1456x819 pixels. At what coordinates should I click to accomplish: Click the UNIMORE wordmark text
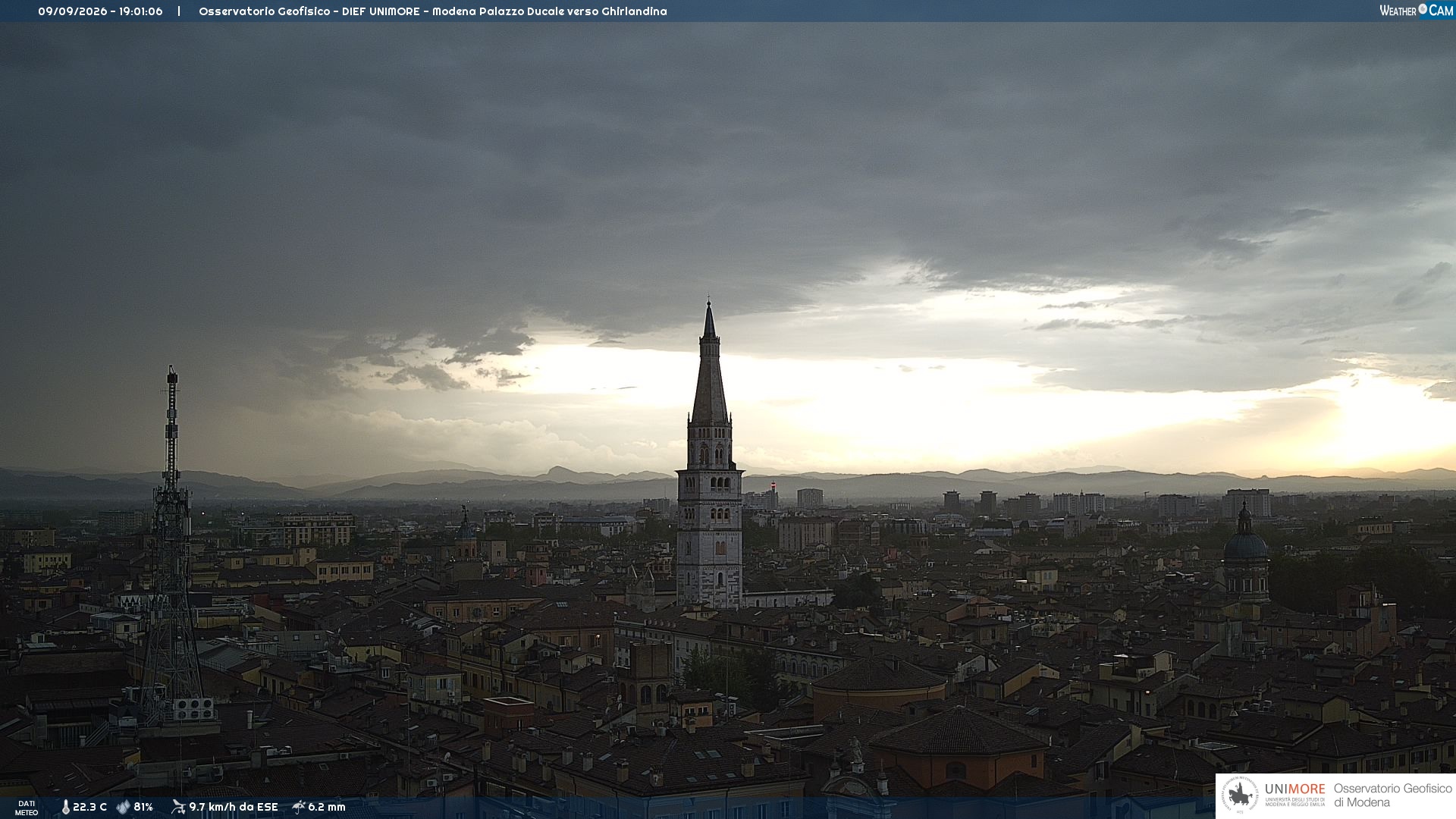[x=1295, y=789]
